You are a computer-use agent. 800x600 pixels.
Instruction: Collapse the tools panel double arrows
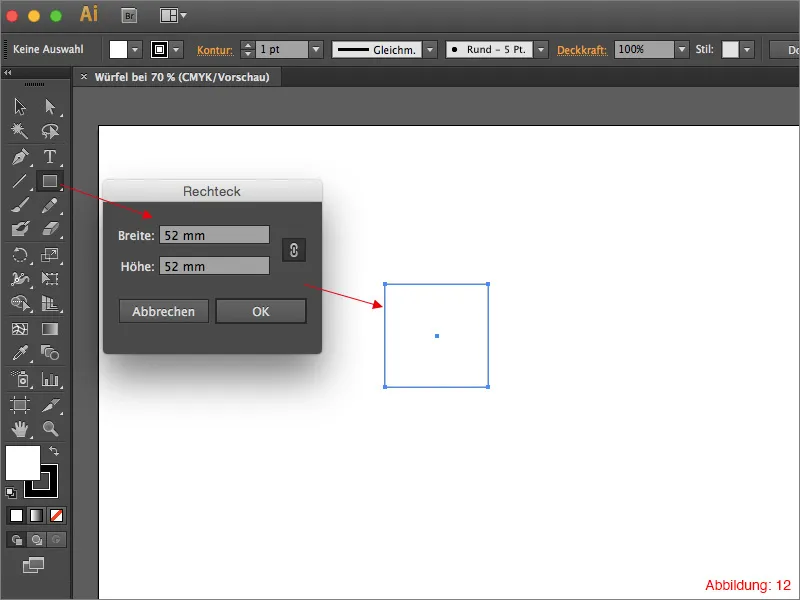click(x=8, y=73)
